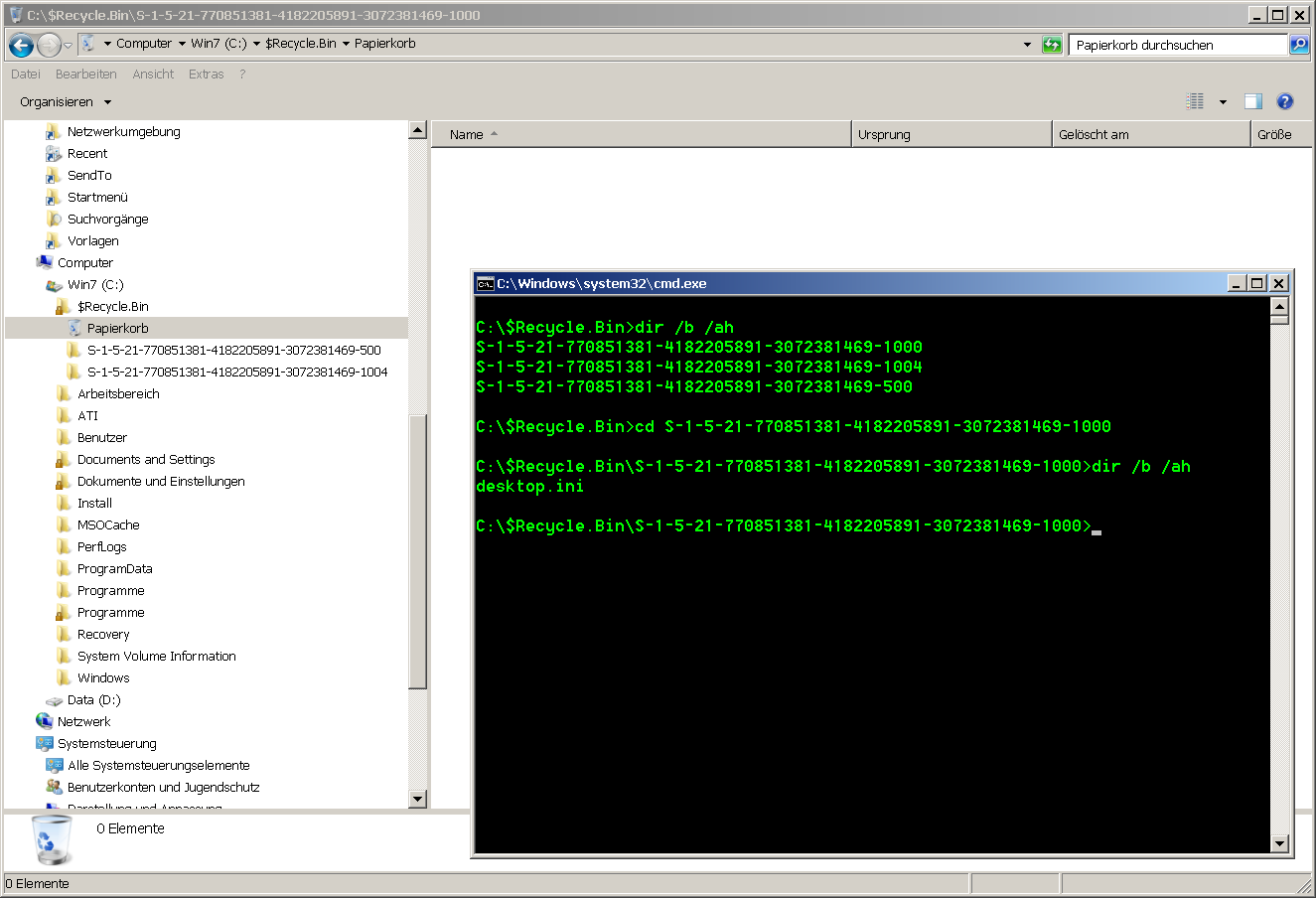Select the SendTo folder icon
Viewport: 1316px width, 898px height.
(54, 175)
